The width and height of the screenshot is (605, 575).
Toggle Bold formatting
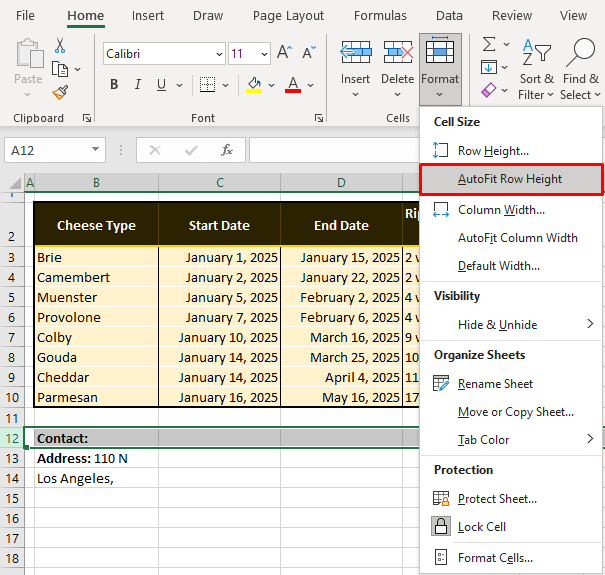click(114, 85)
